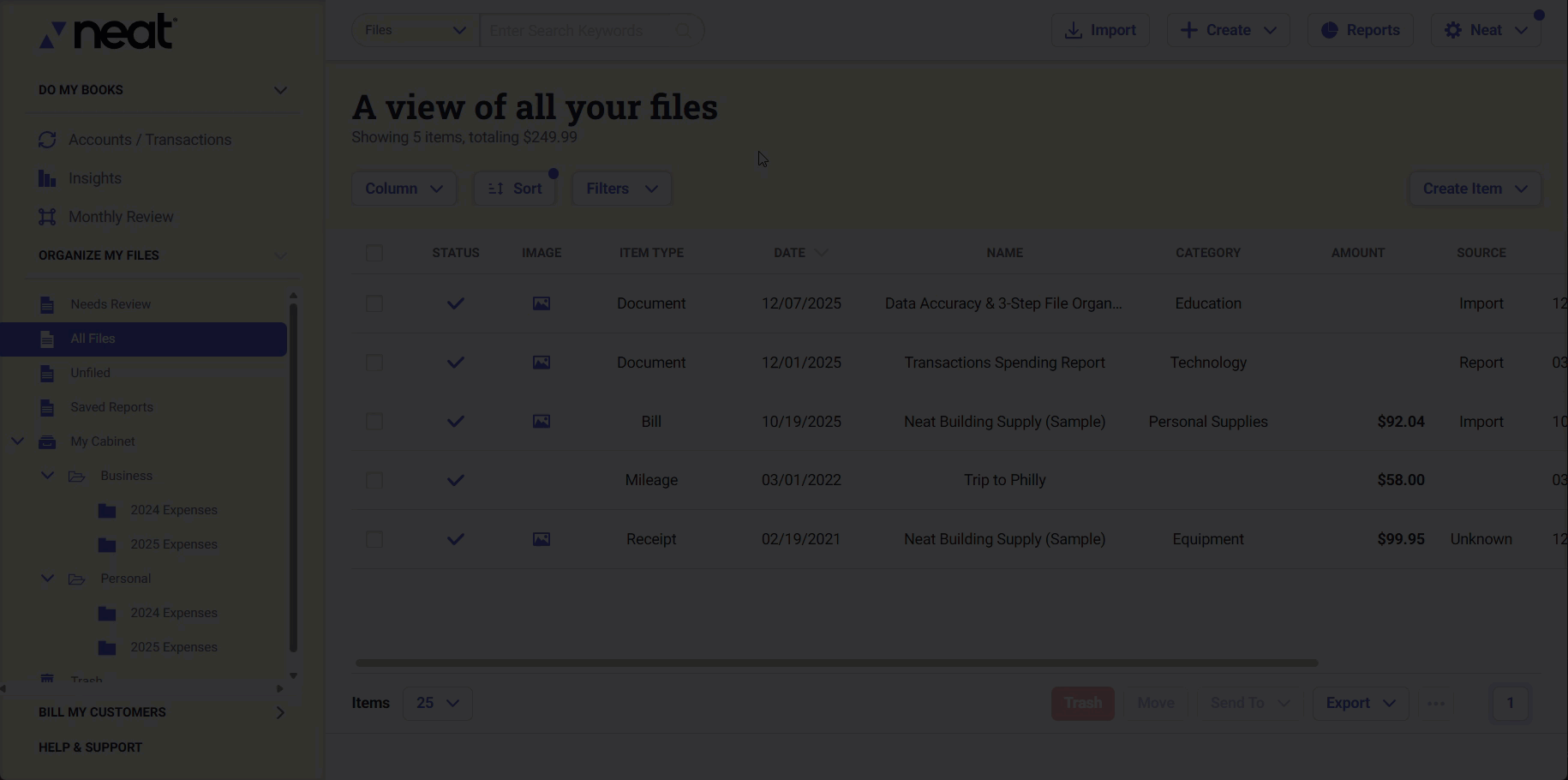Open the Reports button
1568x780 pixels.
coord(1360,30)
